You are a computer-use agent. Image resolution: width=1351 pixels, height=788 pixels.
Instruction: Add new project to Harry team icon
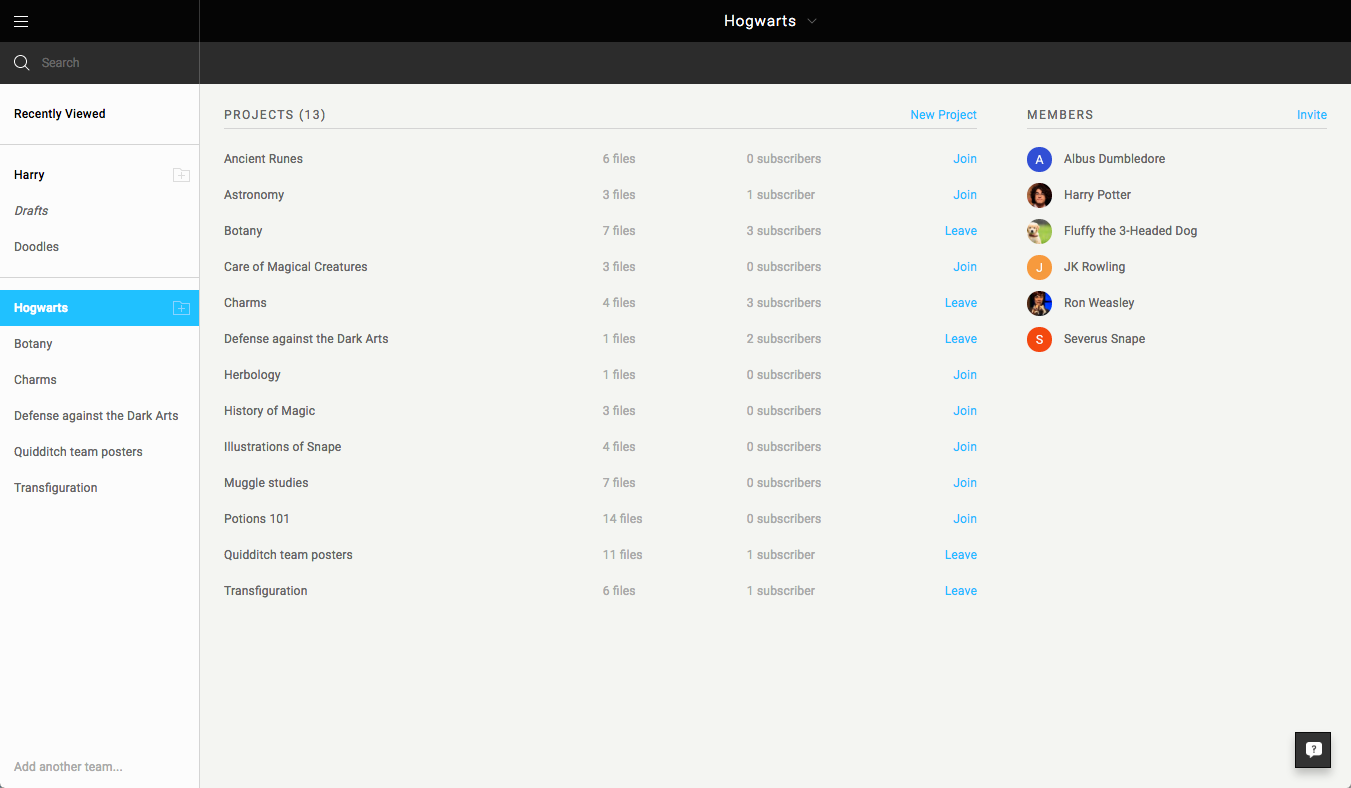point(181,175)
